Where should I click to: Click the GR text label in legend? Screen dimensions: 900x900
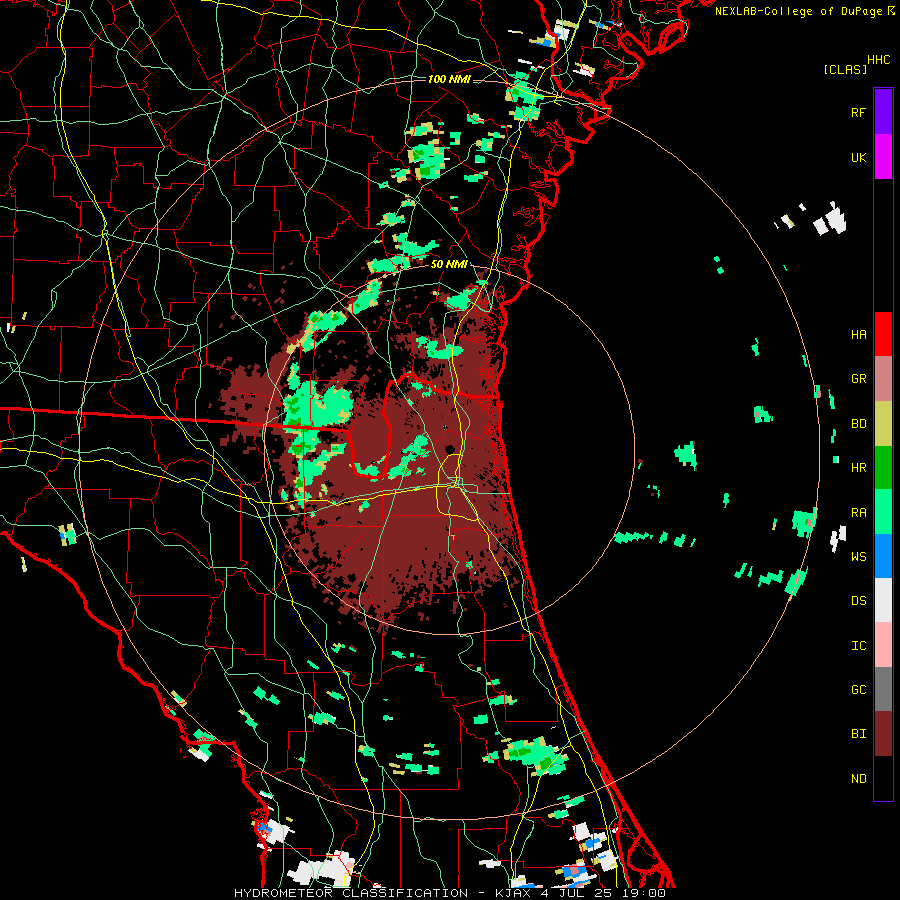(x=858, y=379)
